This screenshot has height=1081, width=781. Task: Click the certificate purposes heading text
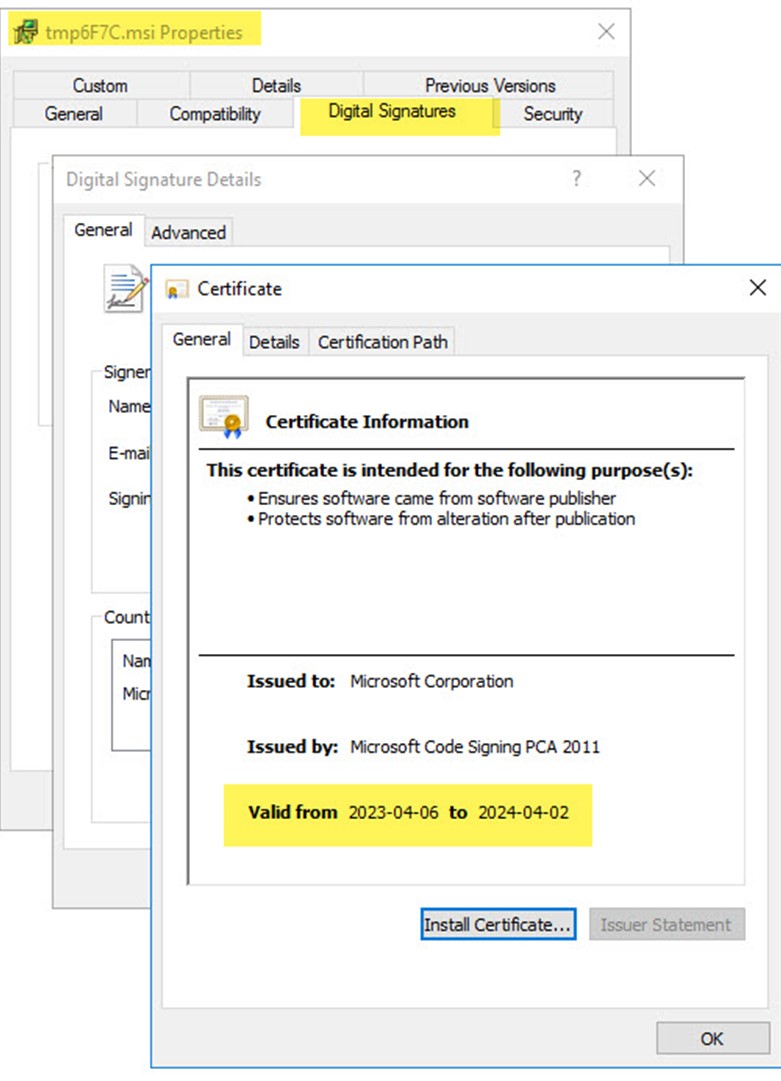point(449,470)
